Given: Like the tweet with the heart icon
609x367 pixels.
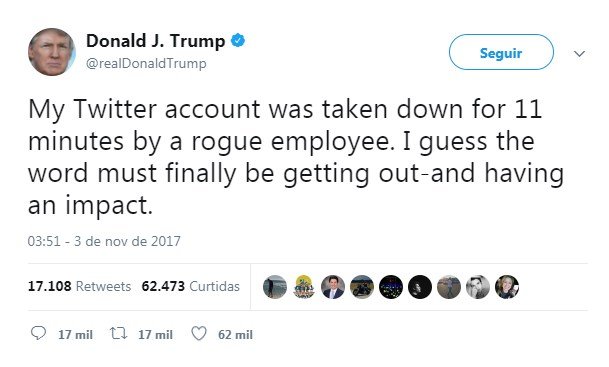Looking at the screenshot, I should (x=199, y=333).
